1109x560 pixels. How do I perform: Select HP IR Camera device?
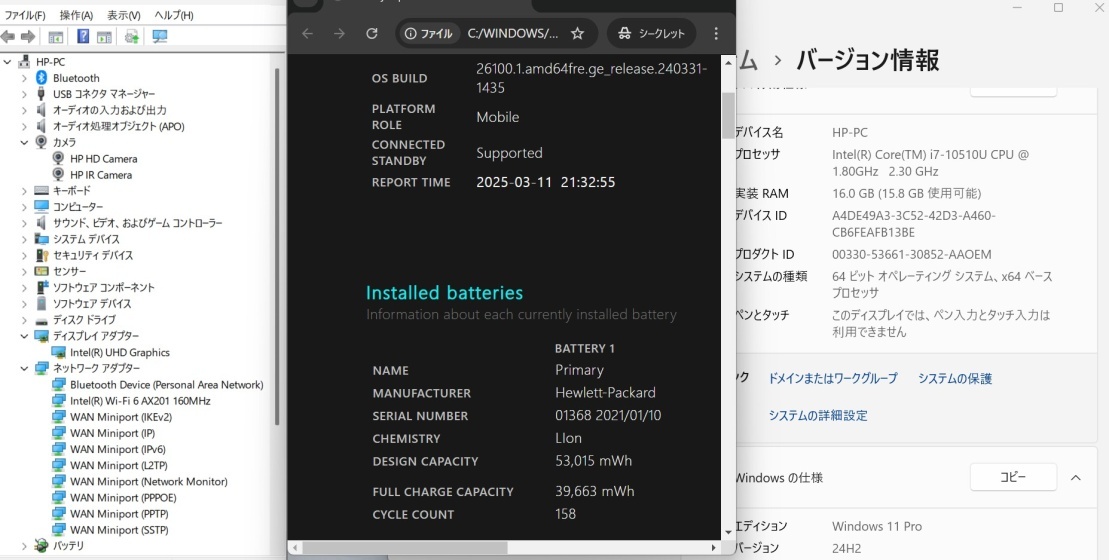tap(100, 175)
